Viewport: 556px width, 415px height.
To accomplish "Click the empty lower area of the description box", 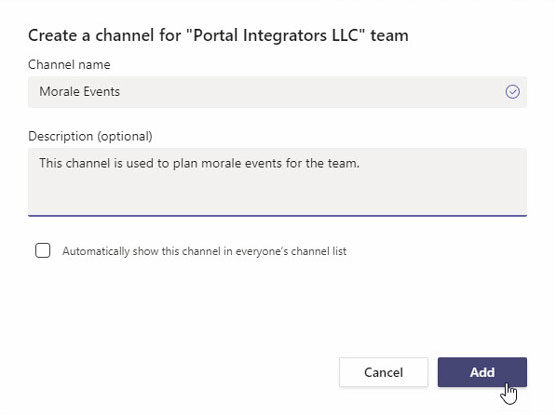I will pyautogui.click(x=277, y=194).
